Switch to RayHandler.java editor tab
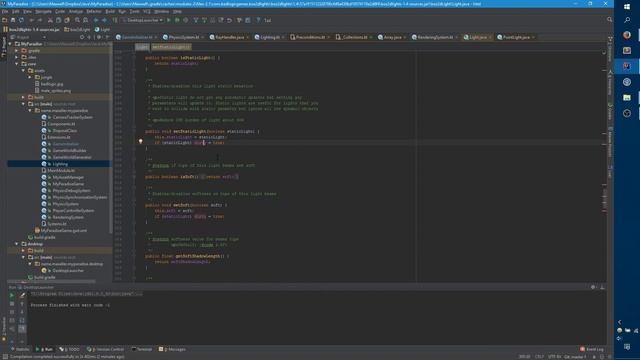 229,37
